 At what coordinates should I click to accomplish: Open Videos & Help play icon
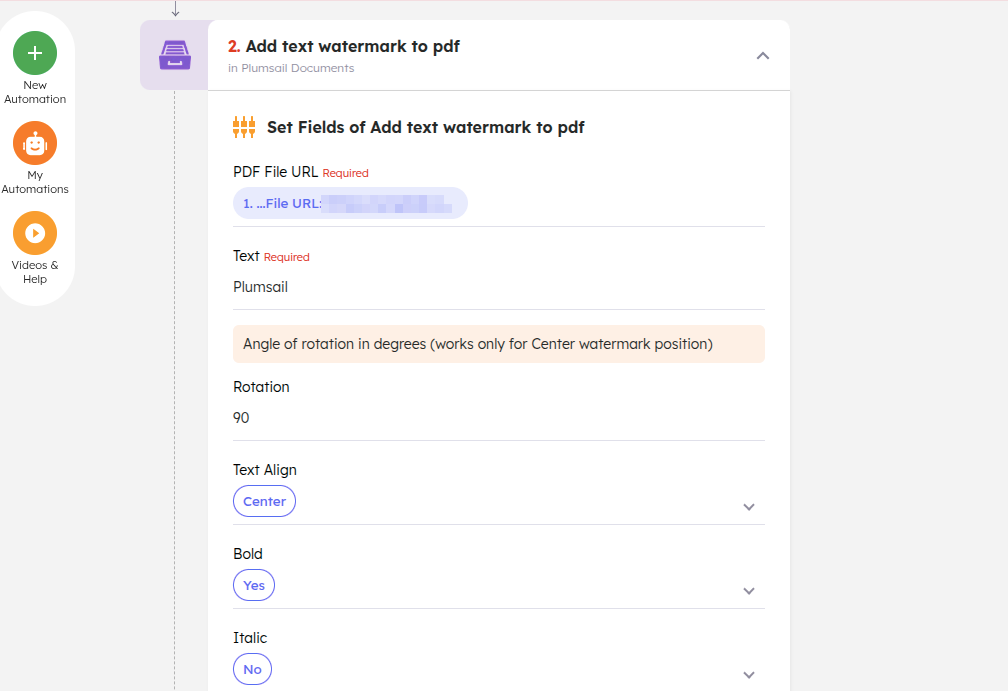point(35,233)
